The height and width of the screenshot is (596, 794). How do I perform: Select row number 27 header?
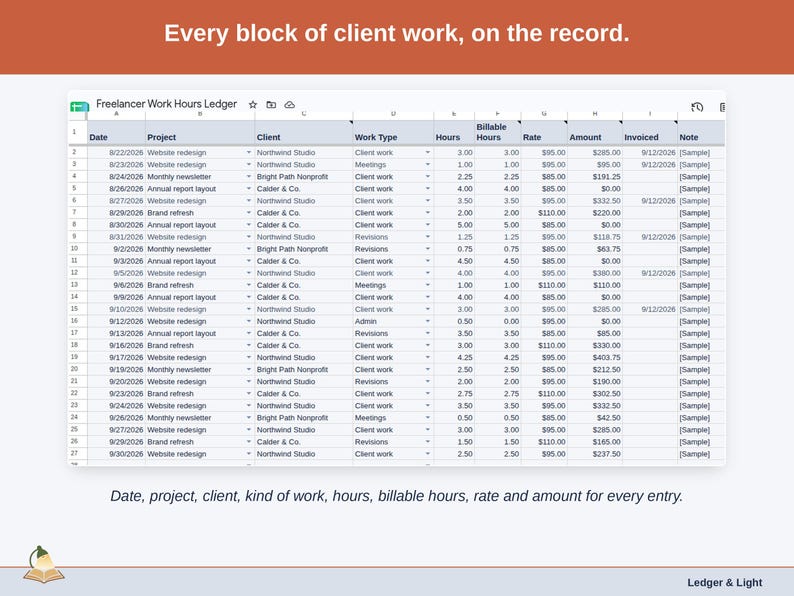point(77,454)
